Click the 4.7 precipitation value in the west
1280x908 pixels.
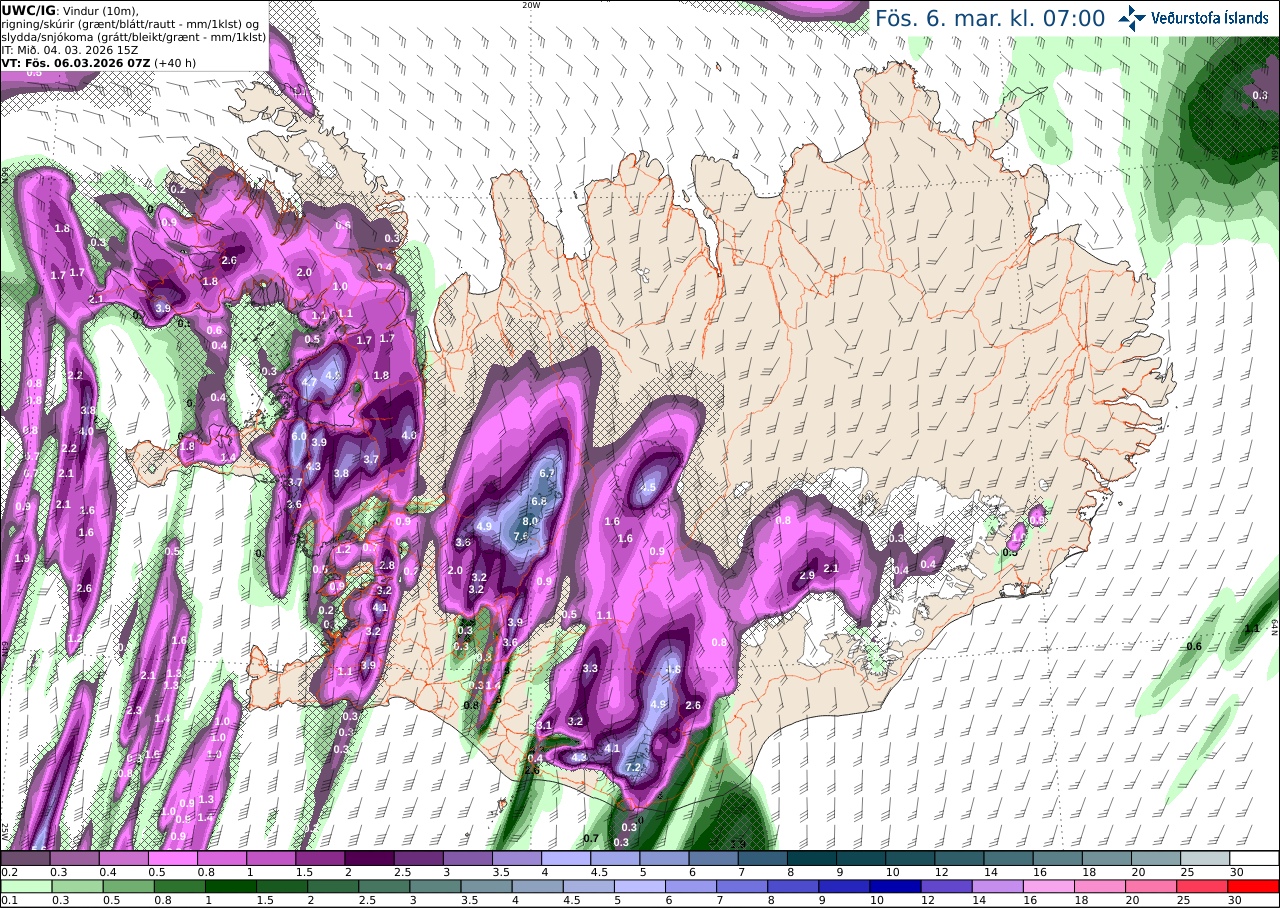coord(309,382)
